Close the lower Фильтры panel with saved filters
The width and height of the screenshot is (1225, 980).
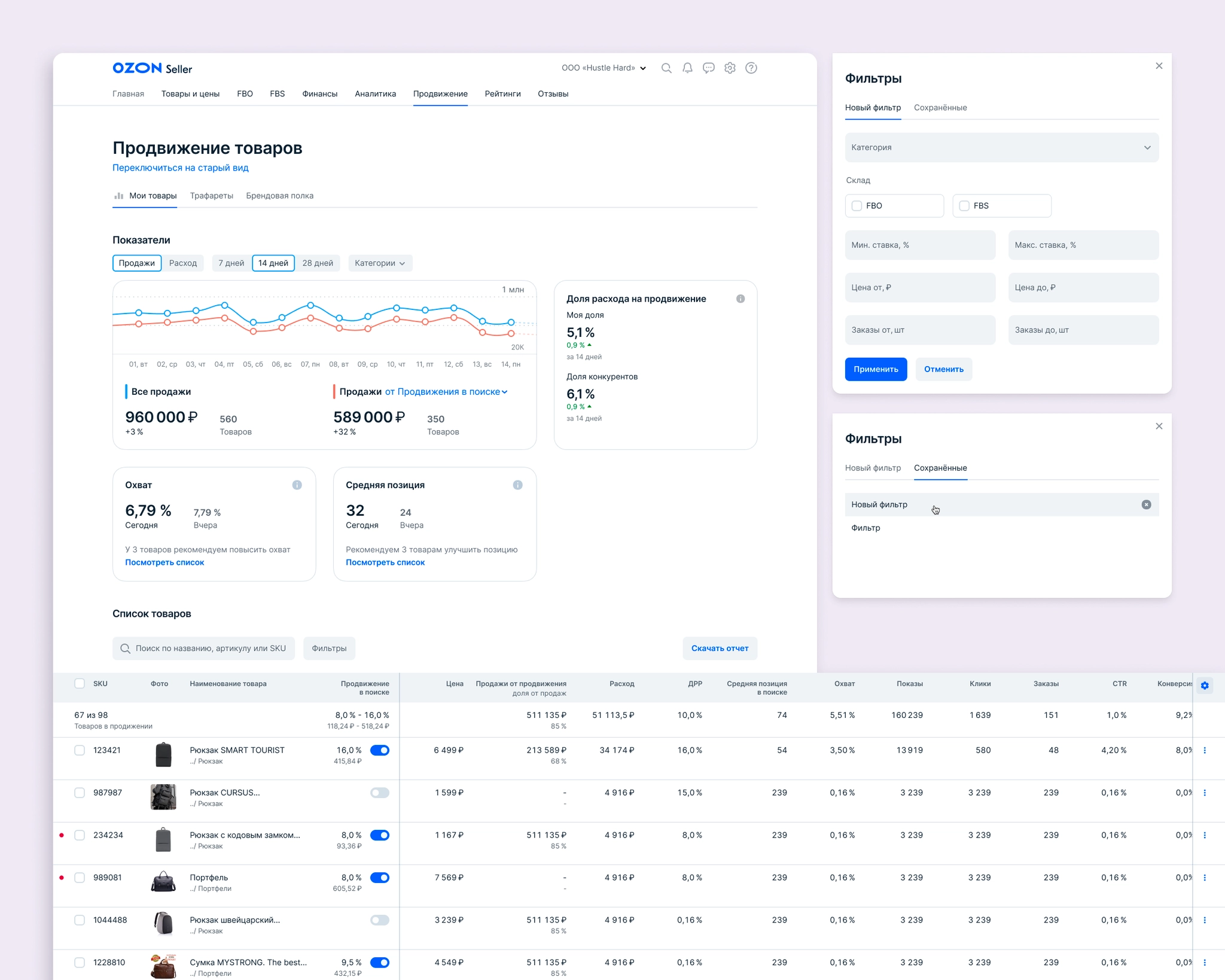(x=1159, y=426)
